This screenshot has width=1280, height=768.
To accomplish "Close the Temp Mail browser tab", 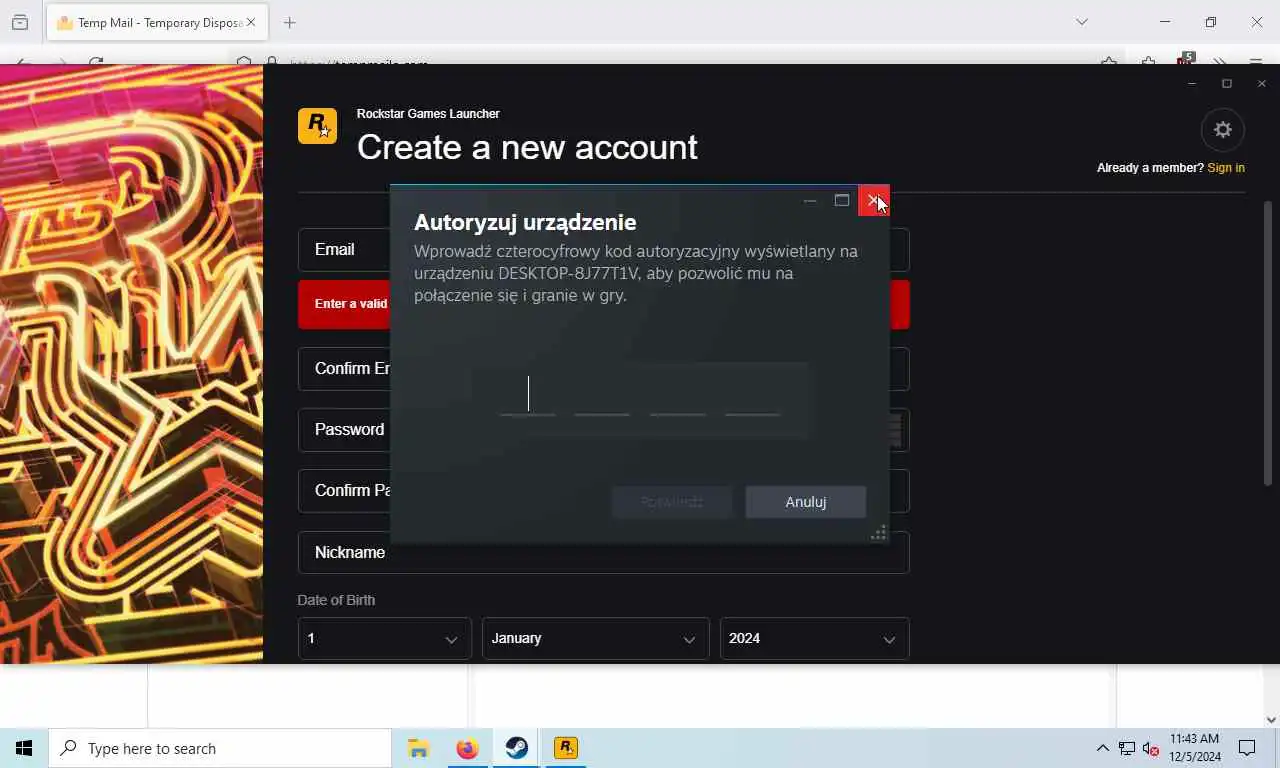I will tap(251, 22).
